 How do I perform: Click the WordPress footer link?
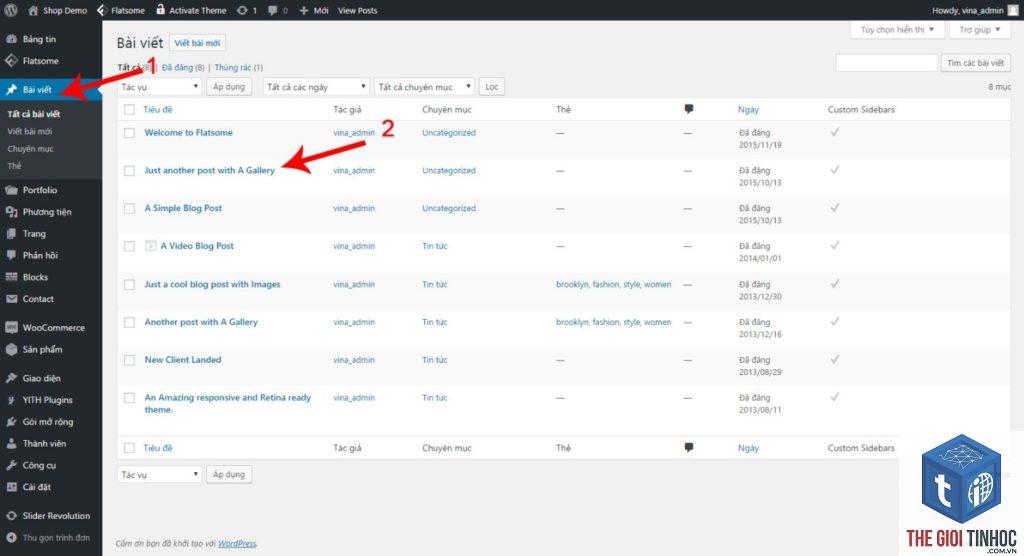[237, 544]
